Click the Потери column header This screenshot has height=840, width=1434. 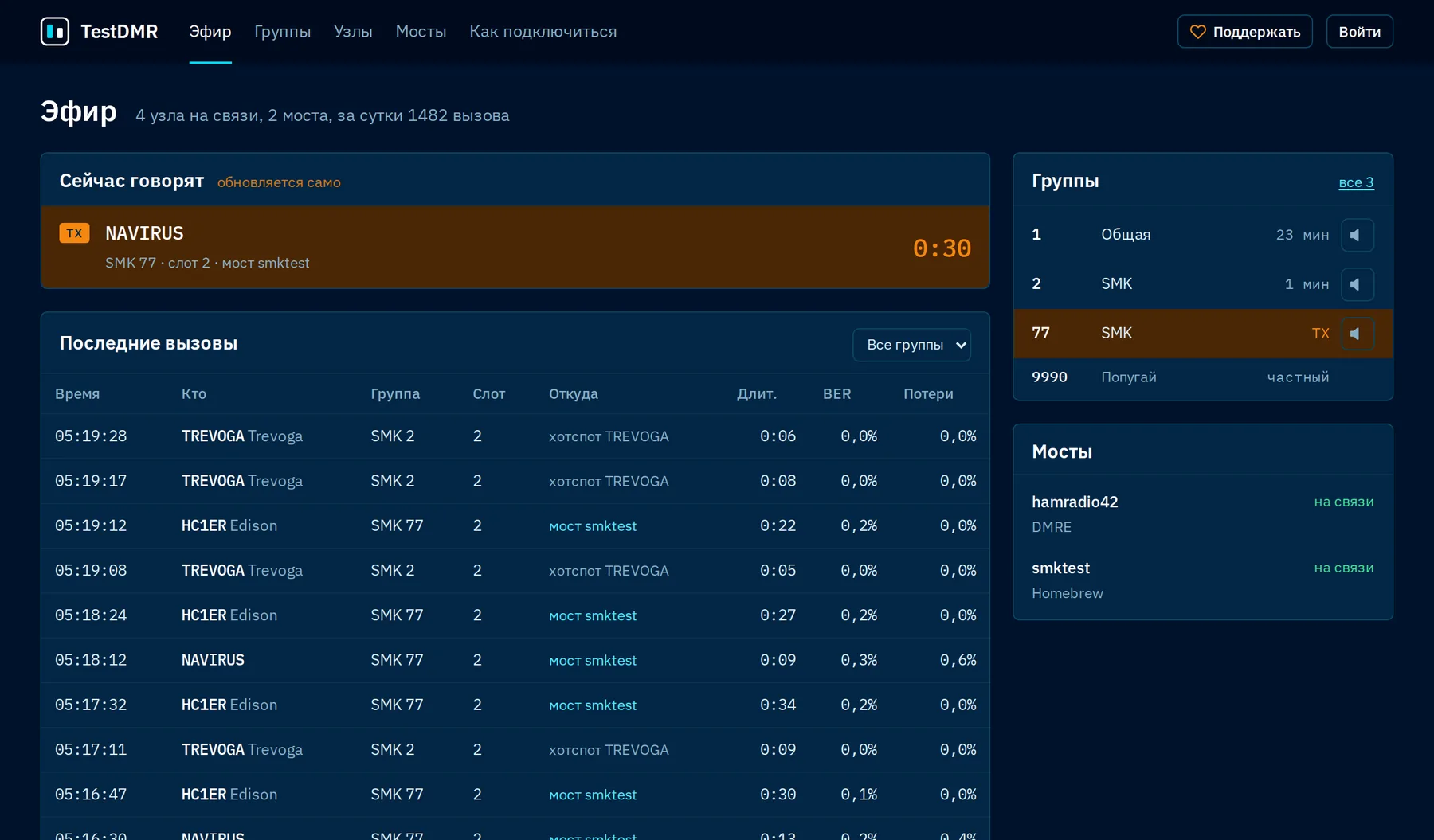[928, 394]
